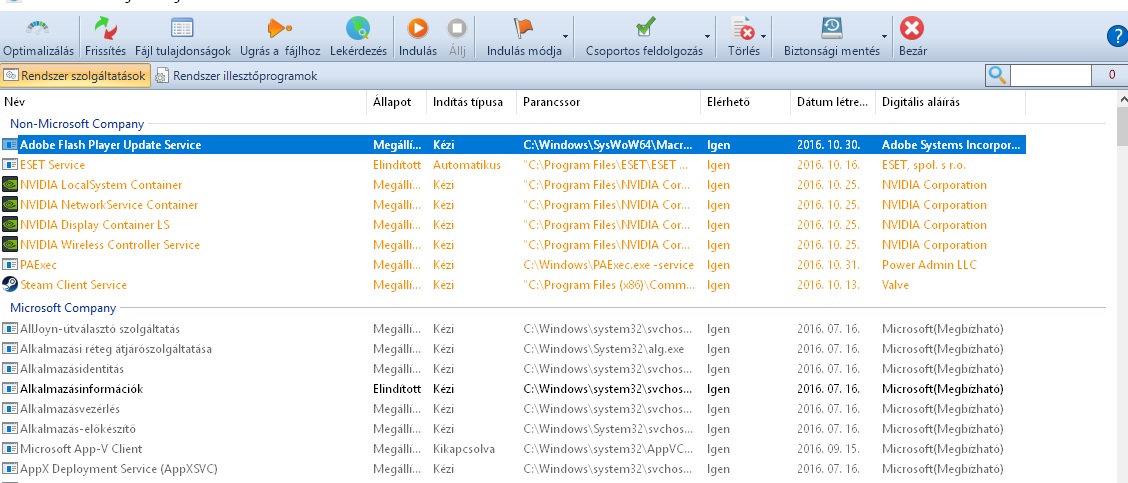The height and width of the screenshot is (483, 1128).
Task: Click the Microsoft App-V Client row icon
Action: pos(10,449)
